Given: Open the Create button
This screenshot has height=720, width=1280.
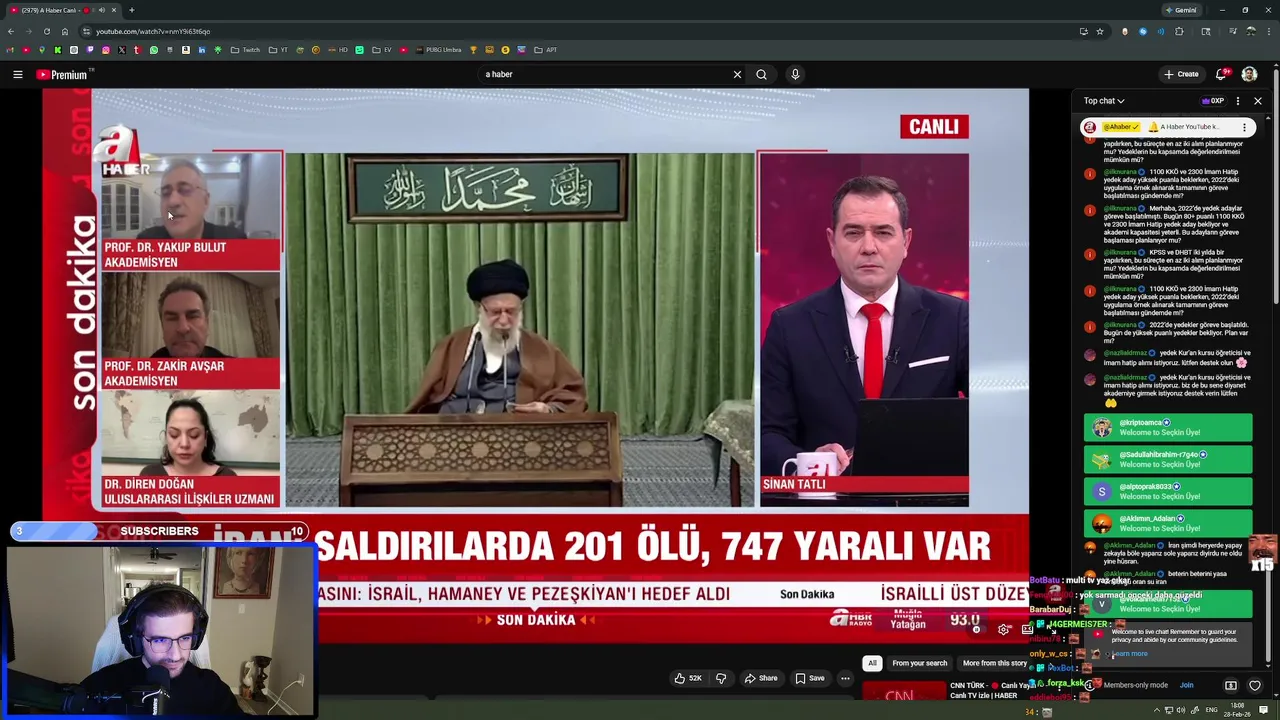Looking at the screenshot, I should [x=1181, y=74].
